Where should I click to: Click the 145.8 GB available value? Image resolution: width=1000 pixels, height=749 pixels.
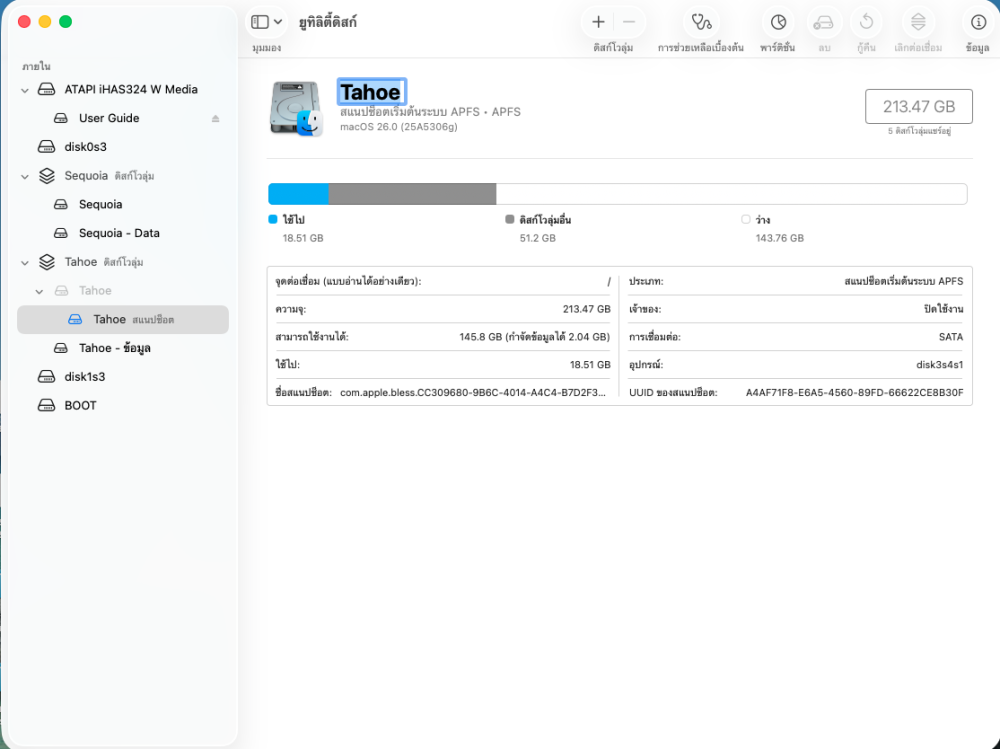click(534, 337)
